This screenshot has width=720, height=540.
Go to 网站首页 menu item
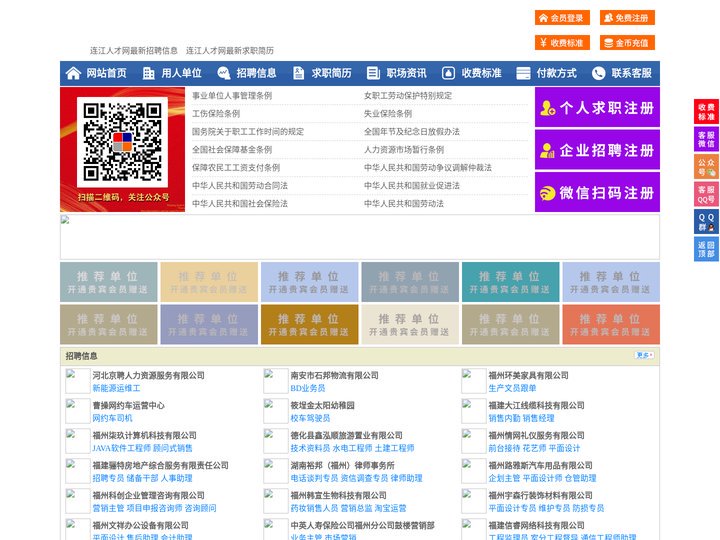(x=106, y=73)
